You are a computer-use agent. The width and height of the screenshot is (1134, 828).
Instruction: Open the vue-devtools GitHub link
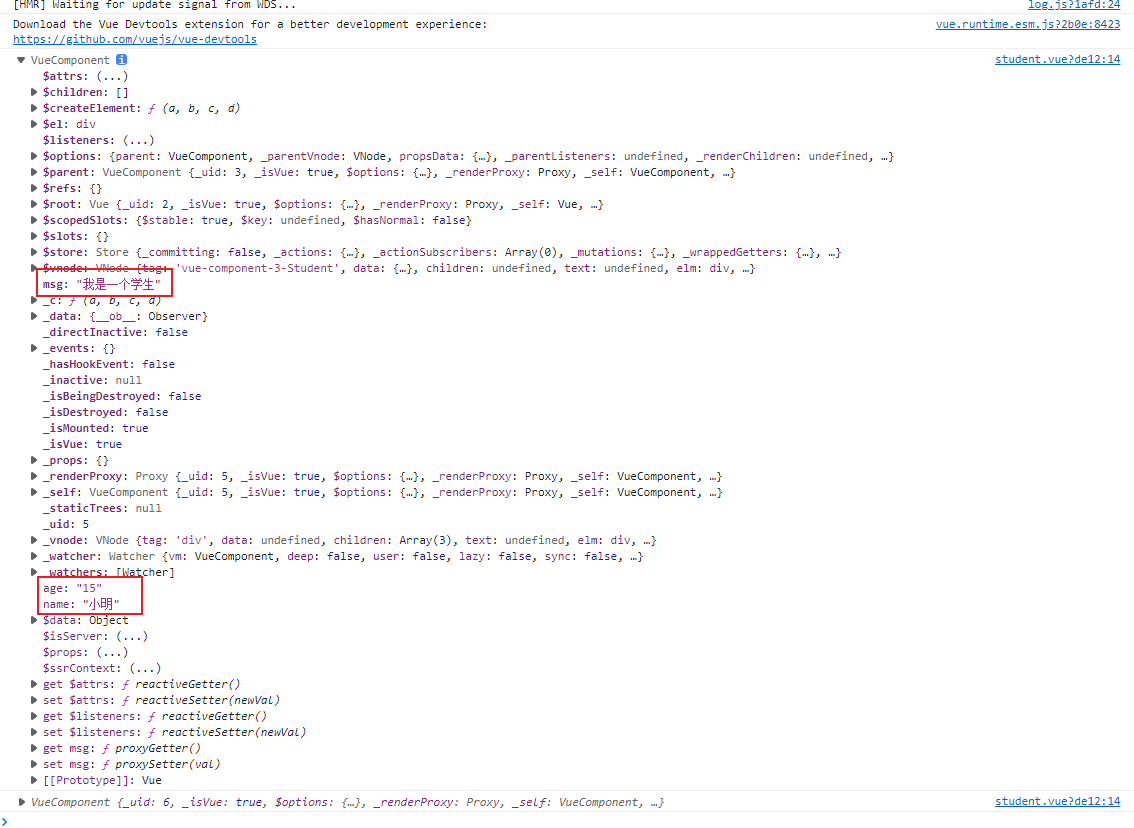tap(134, 39)
